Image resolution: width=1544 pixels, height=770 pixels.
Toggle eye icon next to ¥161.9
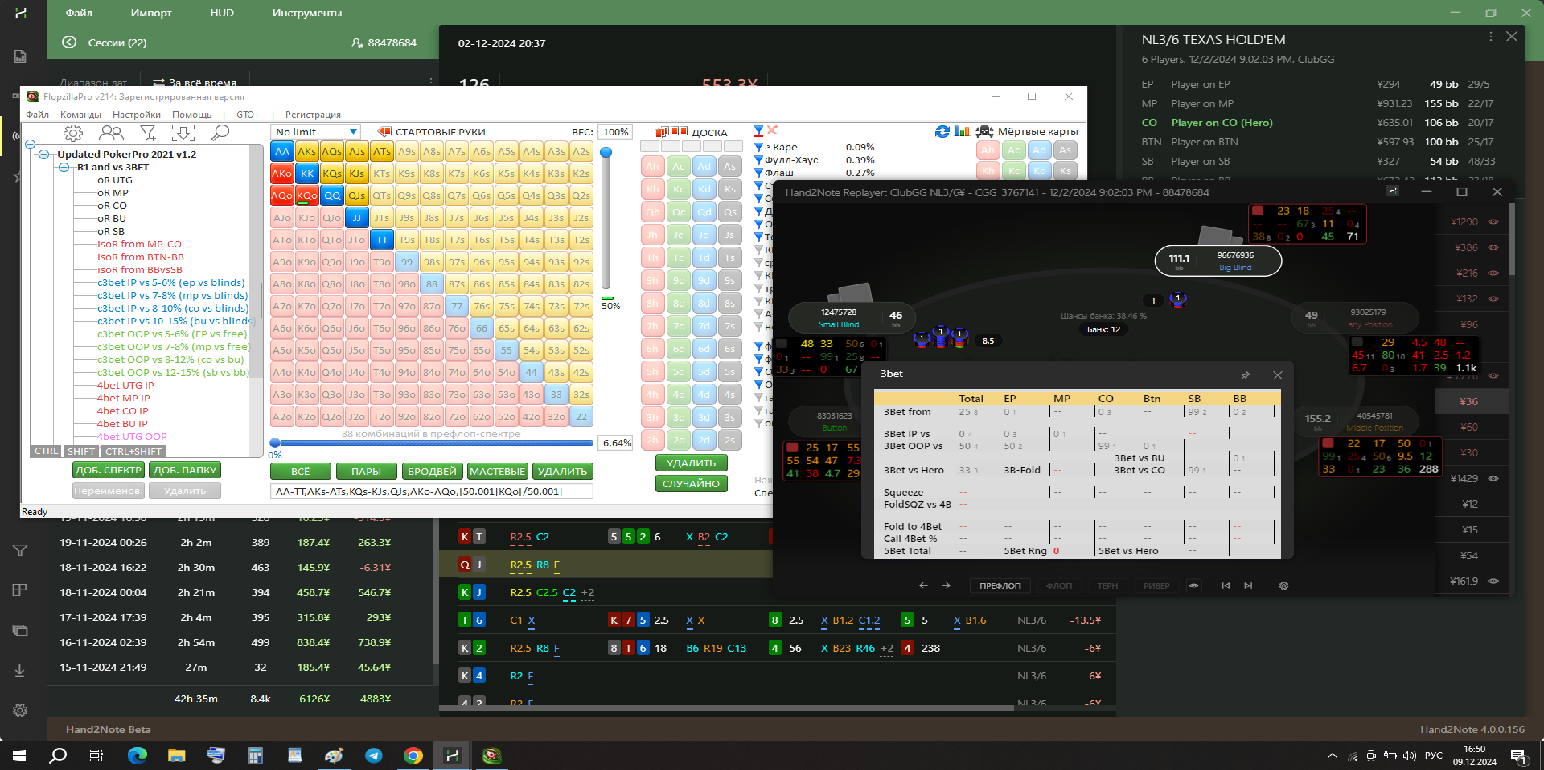[x=1493, y=580]
